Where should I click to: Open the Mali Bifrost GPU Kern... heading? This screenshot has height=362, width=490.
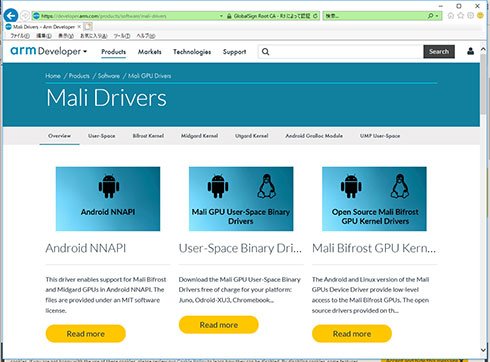(374, 248)
